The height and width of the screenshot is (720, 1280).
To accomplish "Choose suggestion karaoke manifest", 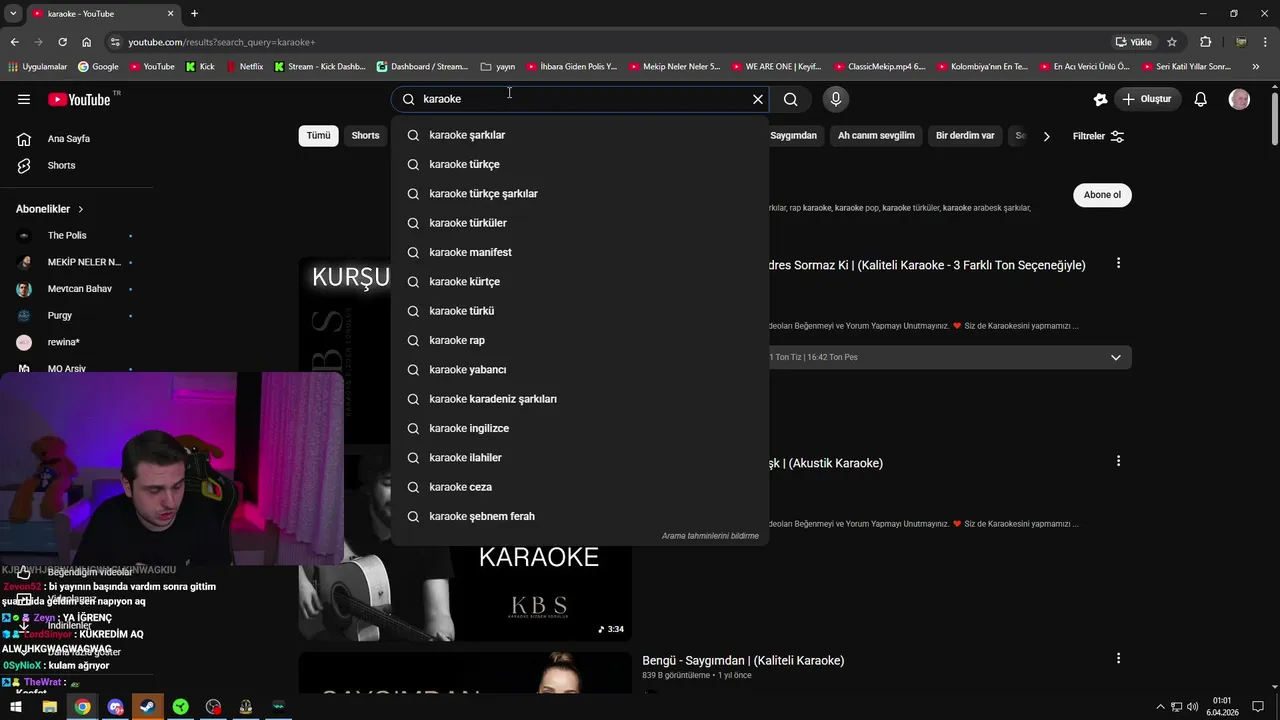I will (x=580, y=252).
